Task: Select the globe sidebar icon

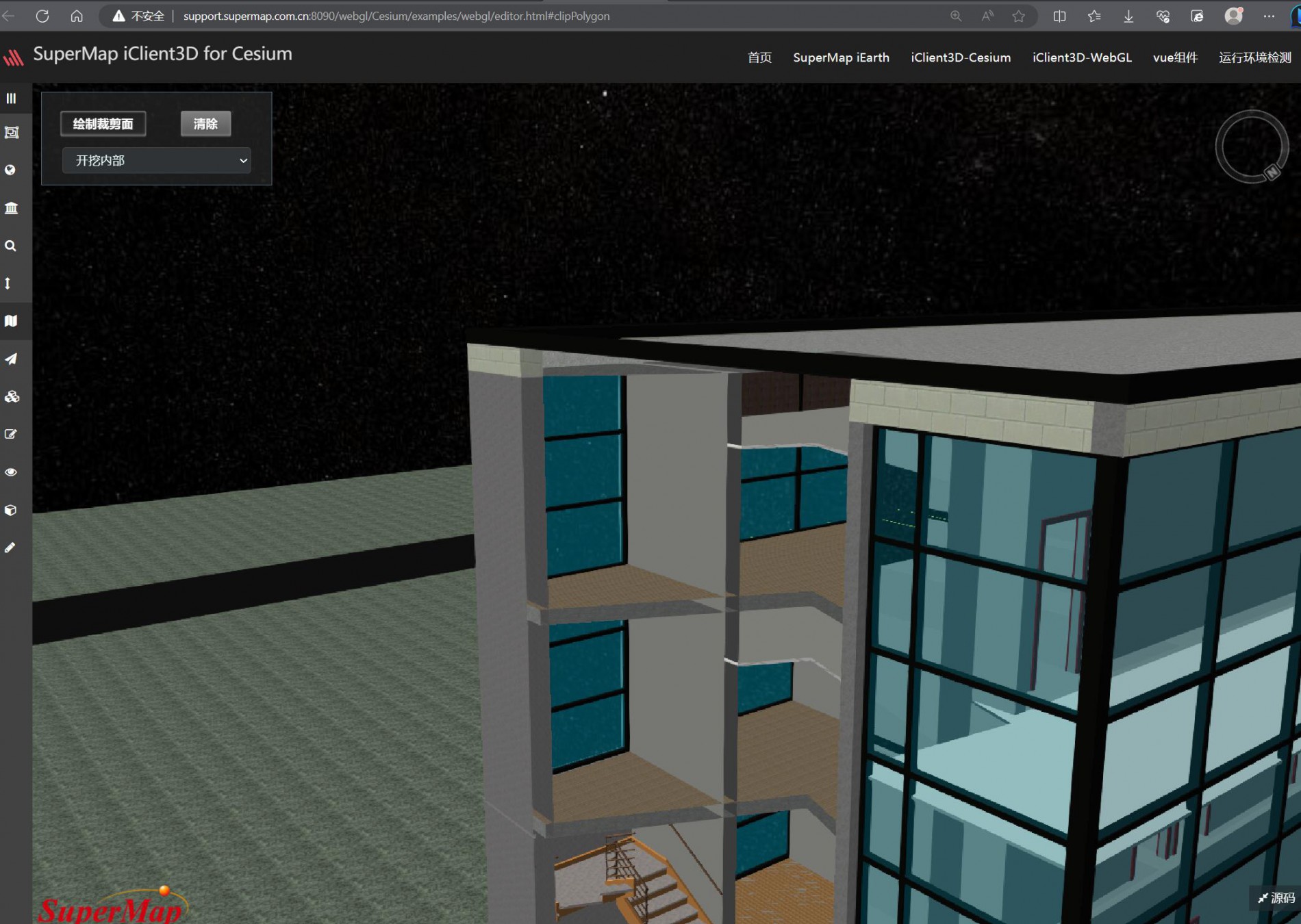Action: pyautogui.click(x=10, y=170)
